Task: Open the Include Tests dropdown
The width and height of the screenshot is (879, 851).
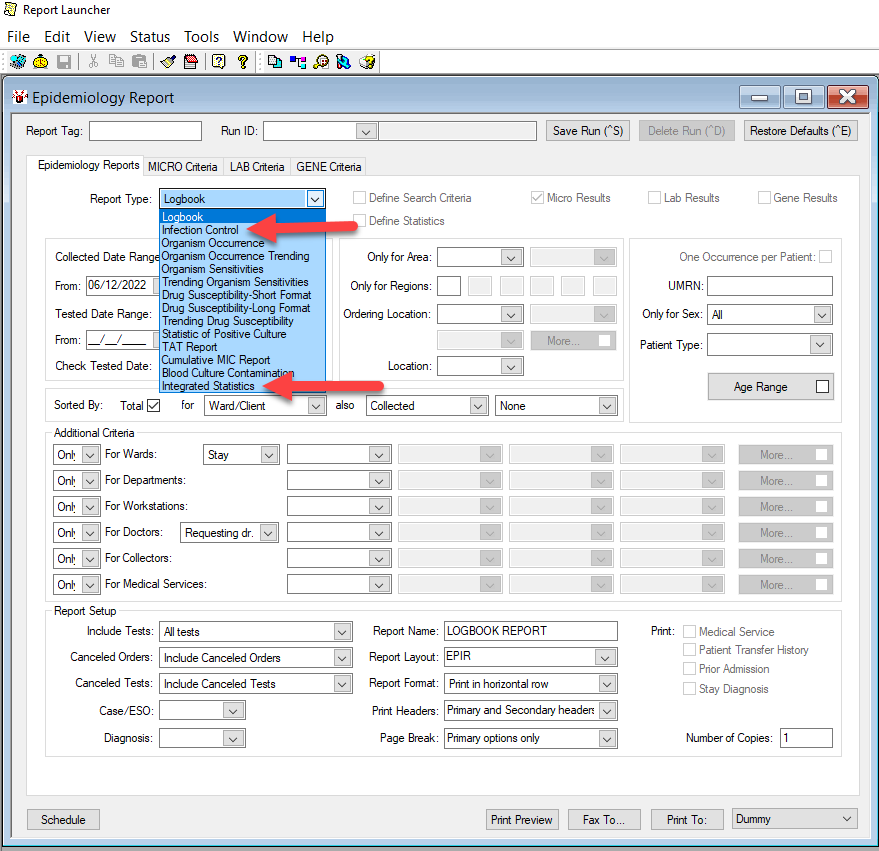Action: pyautogui.click(x=342, y=632)
